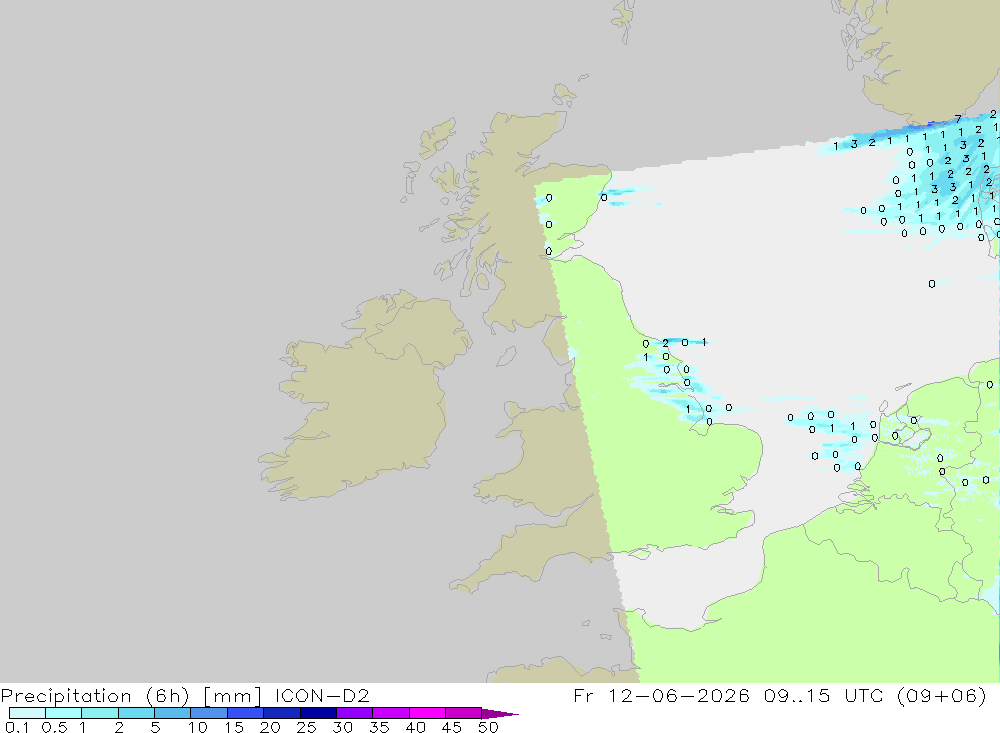
Task: Click the legend scale value "0.1"
Action: [17, 727]
